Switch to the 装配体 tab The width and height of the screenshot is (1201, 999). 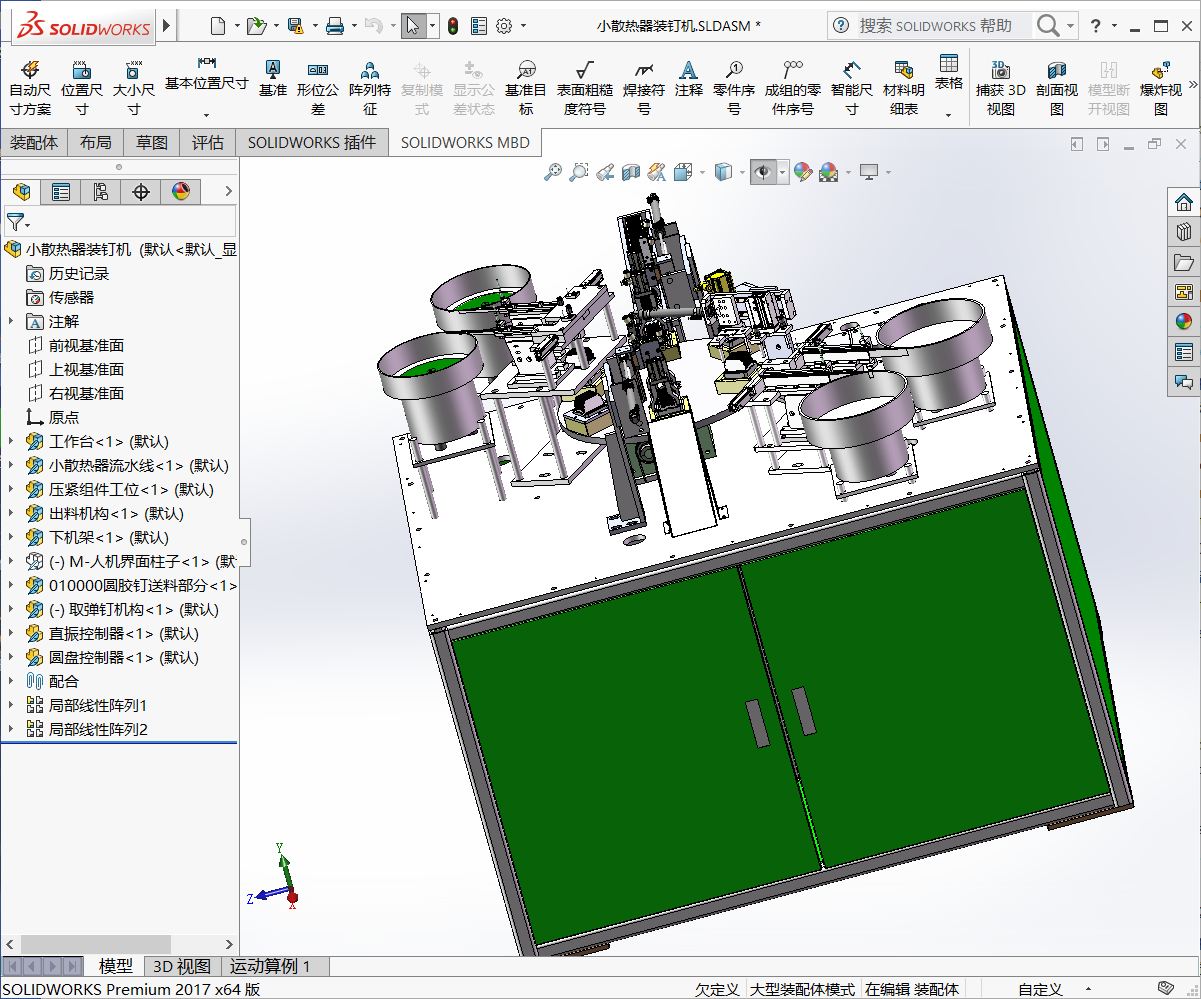click(34, 143)
